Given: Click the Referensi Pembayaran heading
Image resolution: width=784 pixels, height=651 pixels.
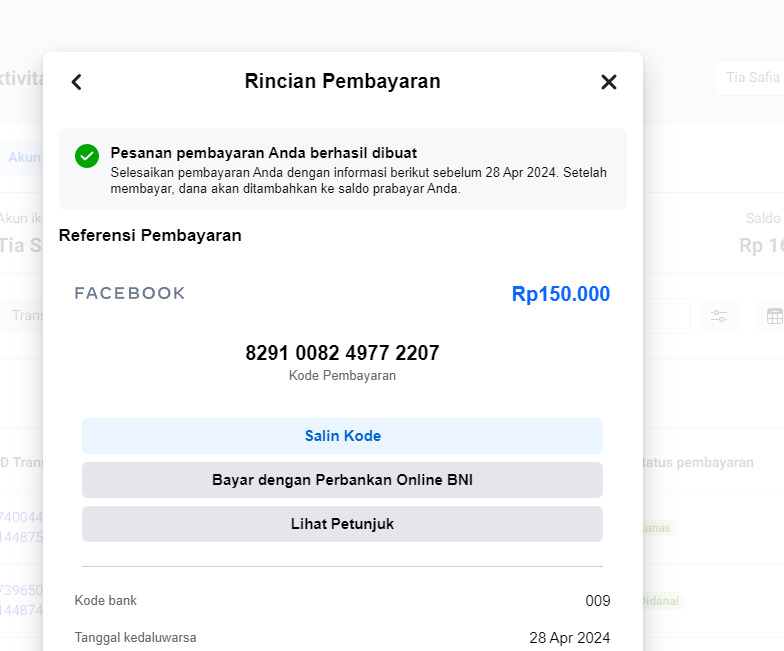Looking at the screenshot, I should tap(150, 236).
